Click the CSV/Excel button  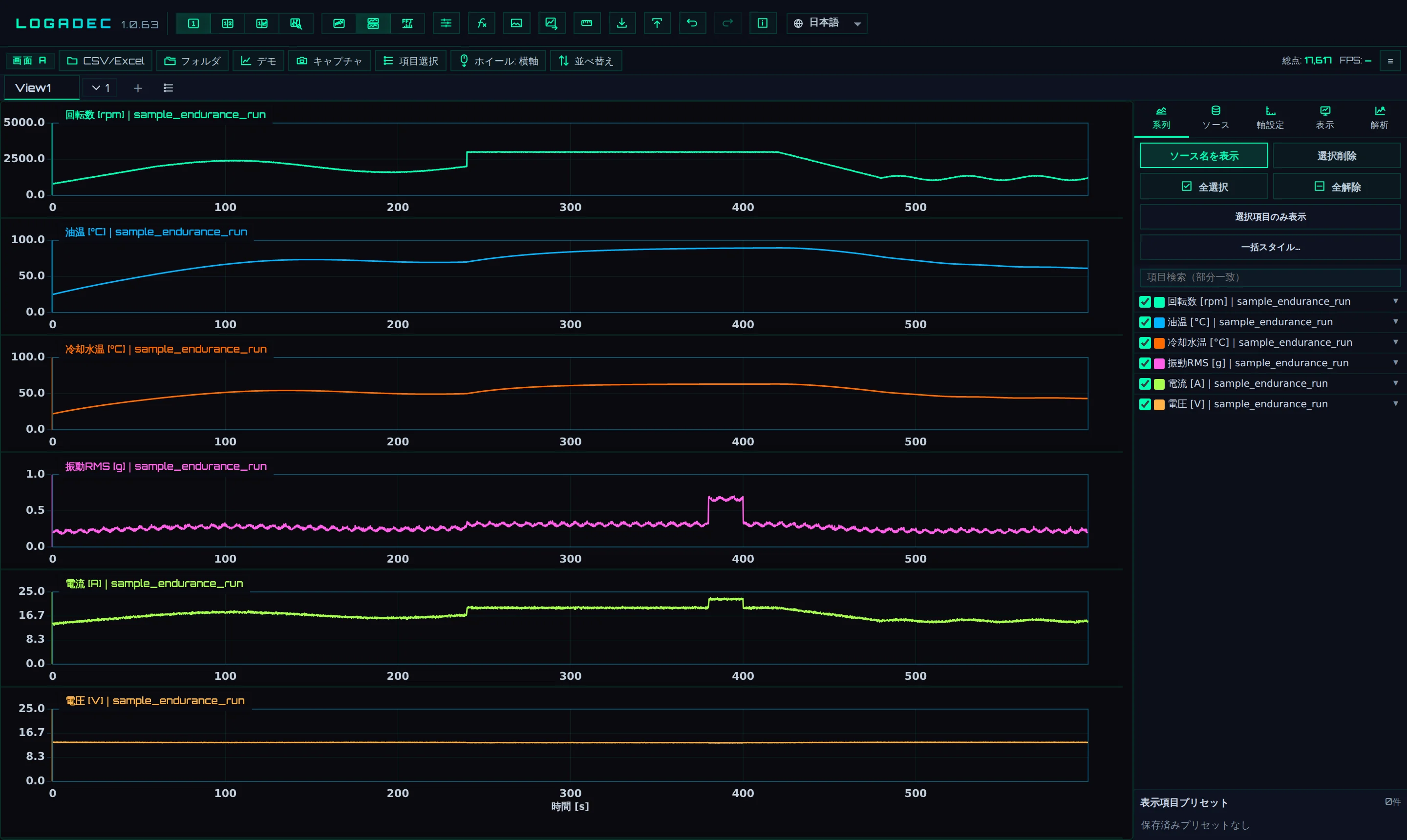coord(106,61)
